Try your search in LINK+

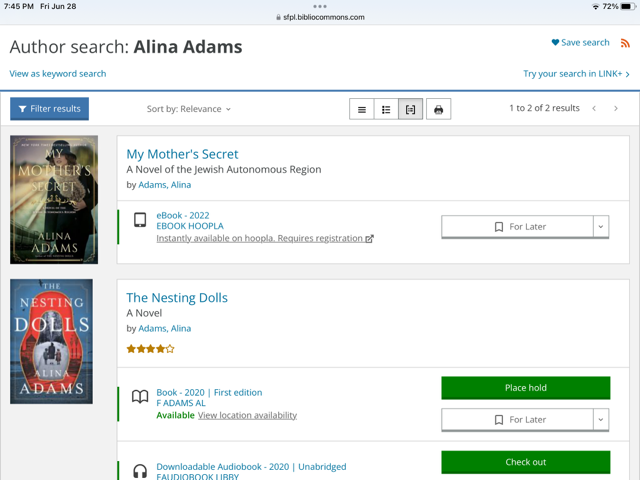point(576,73)
